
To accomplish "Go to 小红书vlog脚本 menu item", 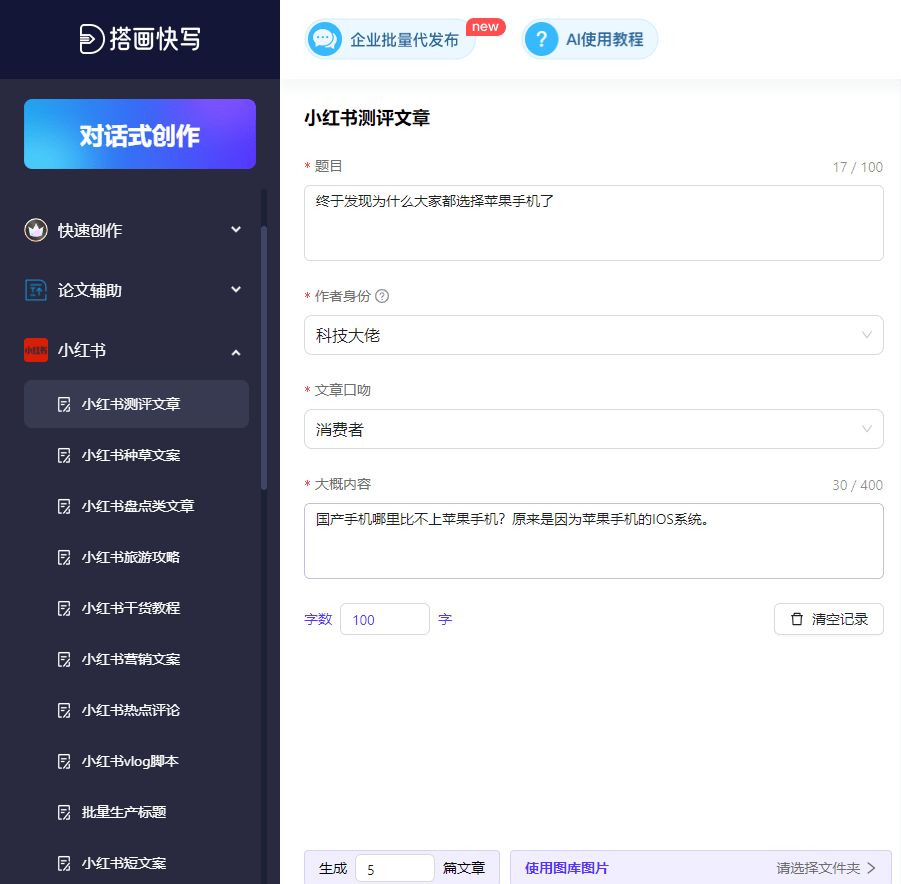I will click(x=130, y=761).
